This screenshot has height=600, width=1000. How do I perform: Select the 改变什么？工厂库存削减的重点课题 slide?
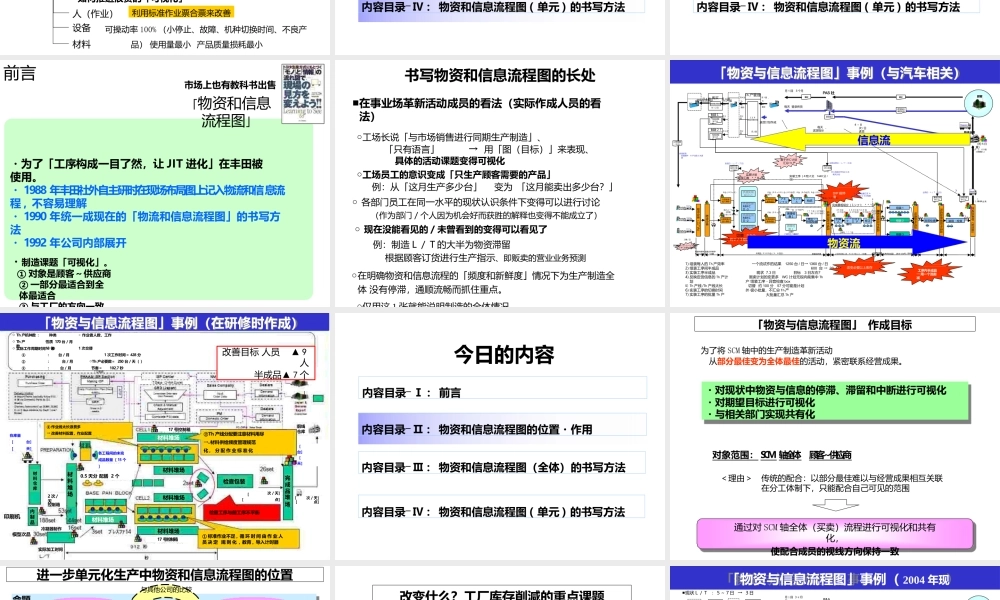pos(499,583)
